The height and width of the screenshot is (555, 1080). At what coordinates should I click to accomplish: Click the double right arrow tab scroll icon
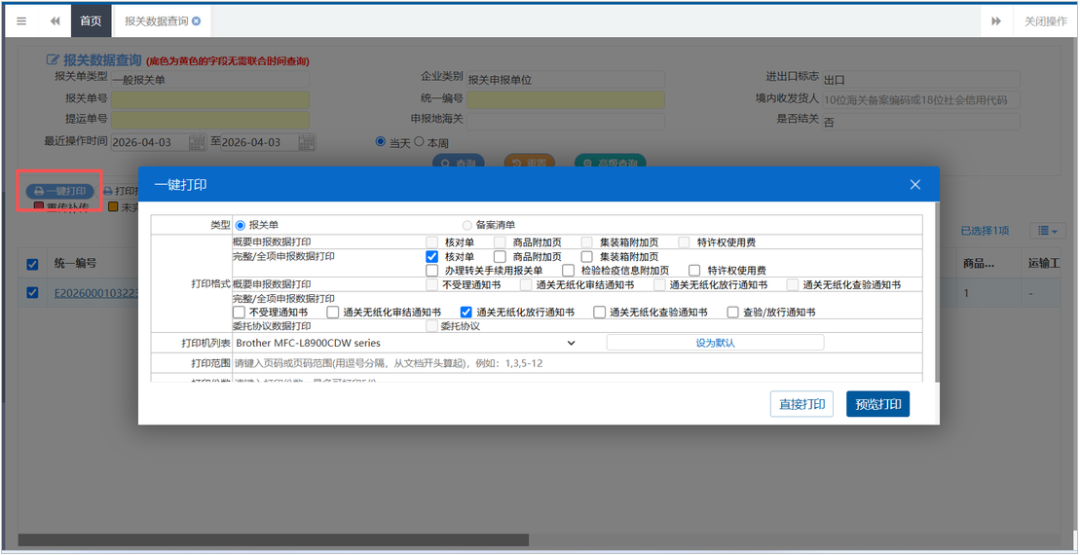click(996, 21)
